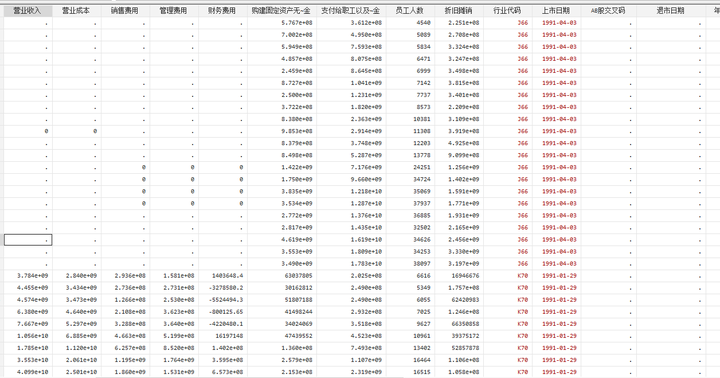Click operating cost cell 2.840e+09
Image resolution: width=720 pixels, height=378 pixels.
tap(77, 276)
